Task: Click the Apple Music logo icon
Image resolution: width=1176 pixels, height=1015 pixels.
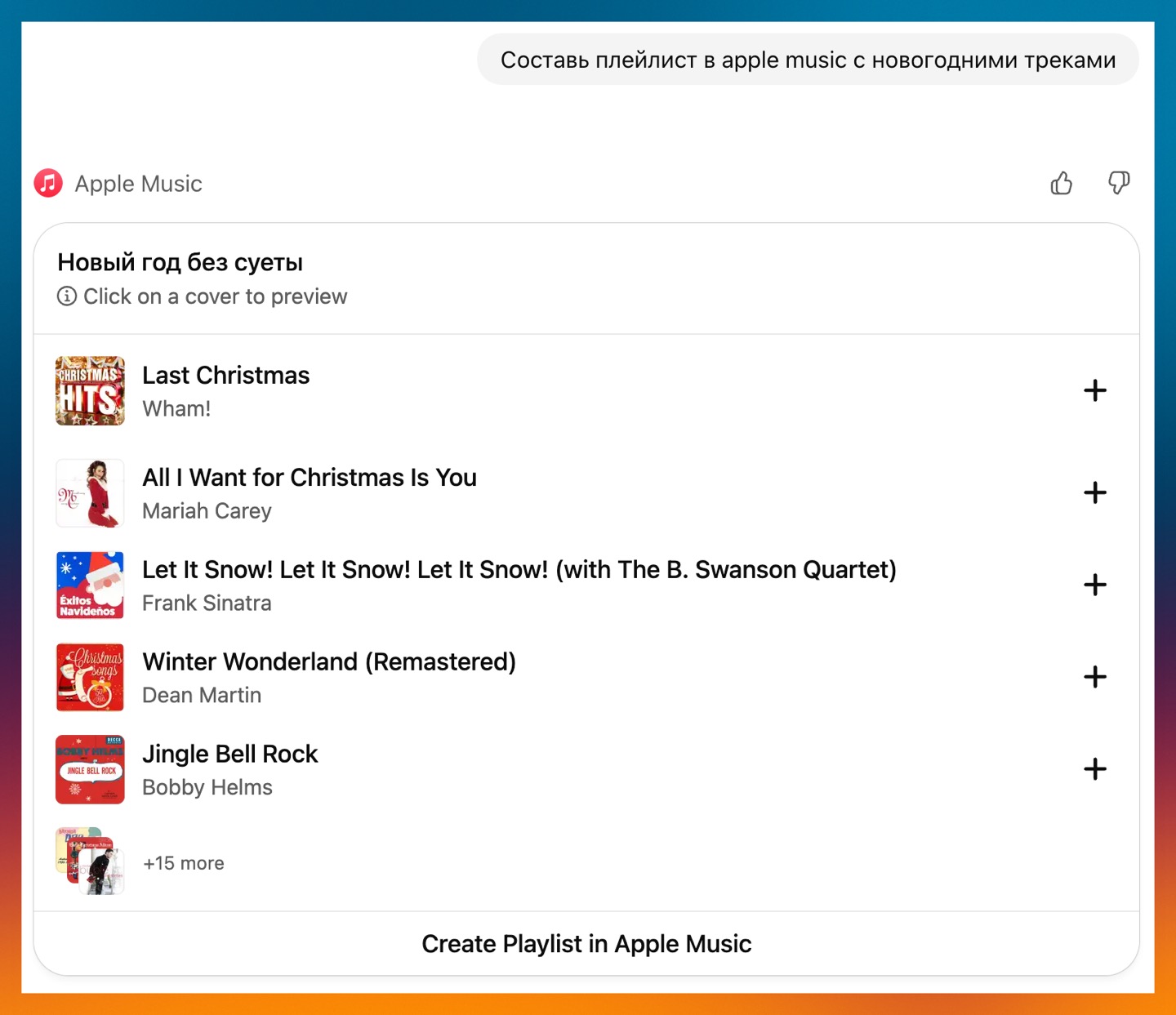Action: [48, 183]
